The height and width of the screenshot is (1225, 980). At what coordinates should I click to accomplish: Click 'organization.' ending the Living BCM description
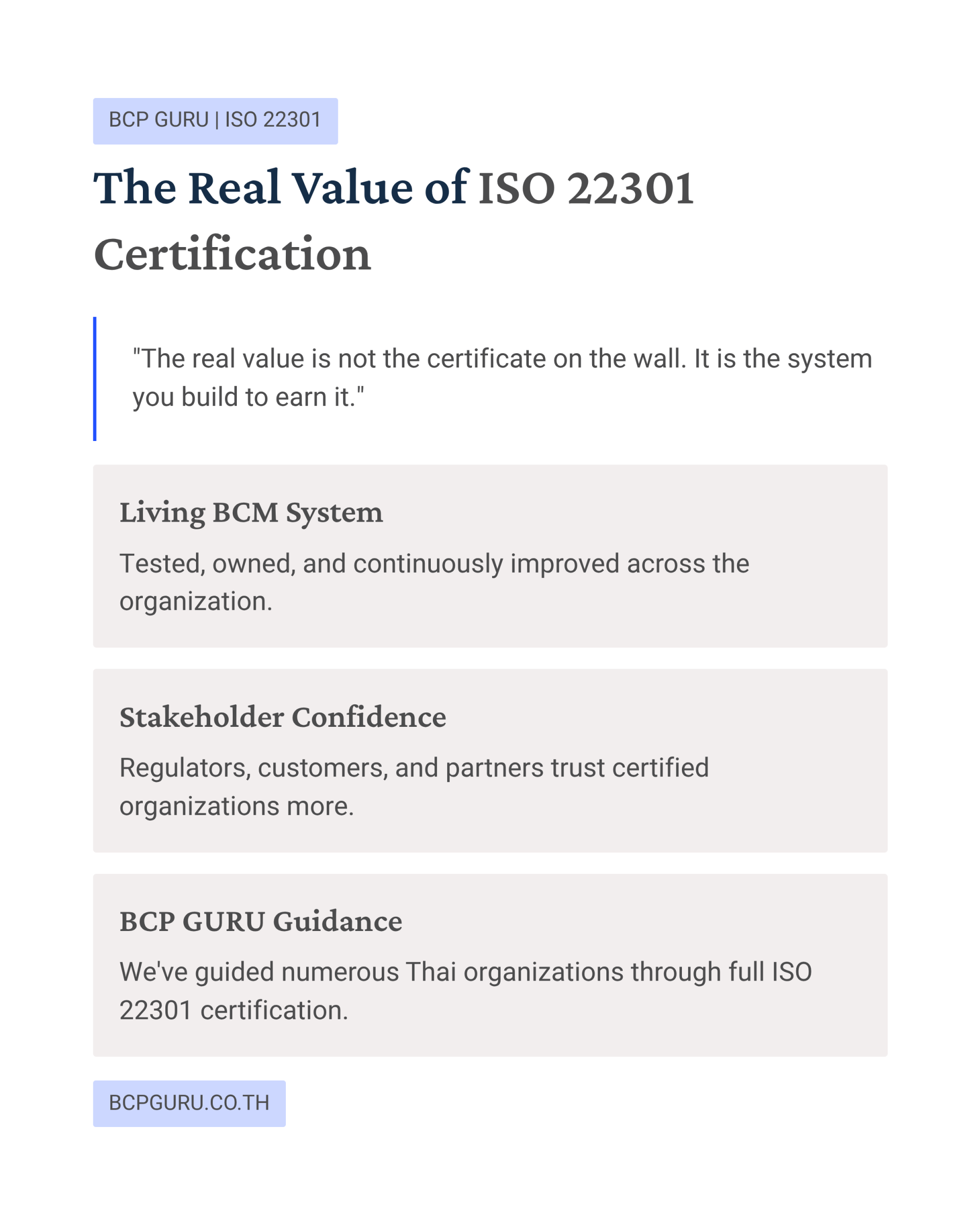[195, 601]
